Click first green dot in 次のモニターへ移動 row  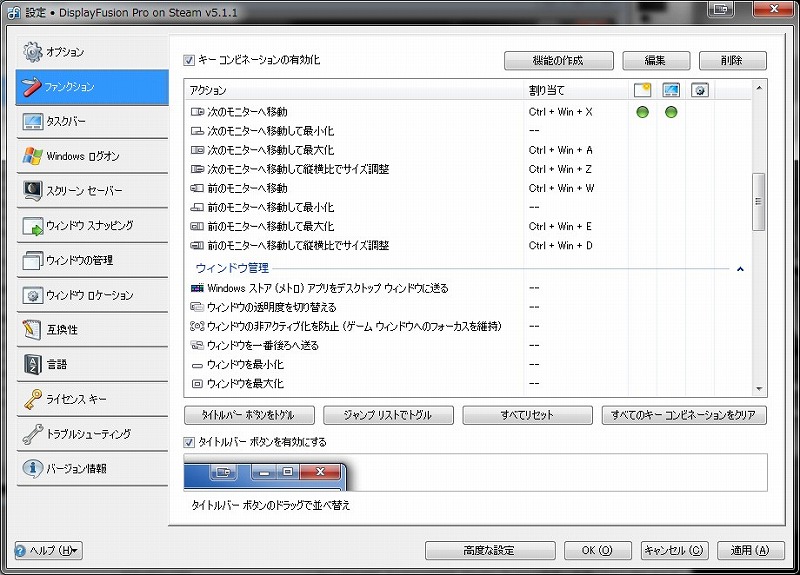[642, 112]
